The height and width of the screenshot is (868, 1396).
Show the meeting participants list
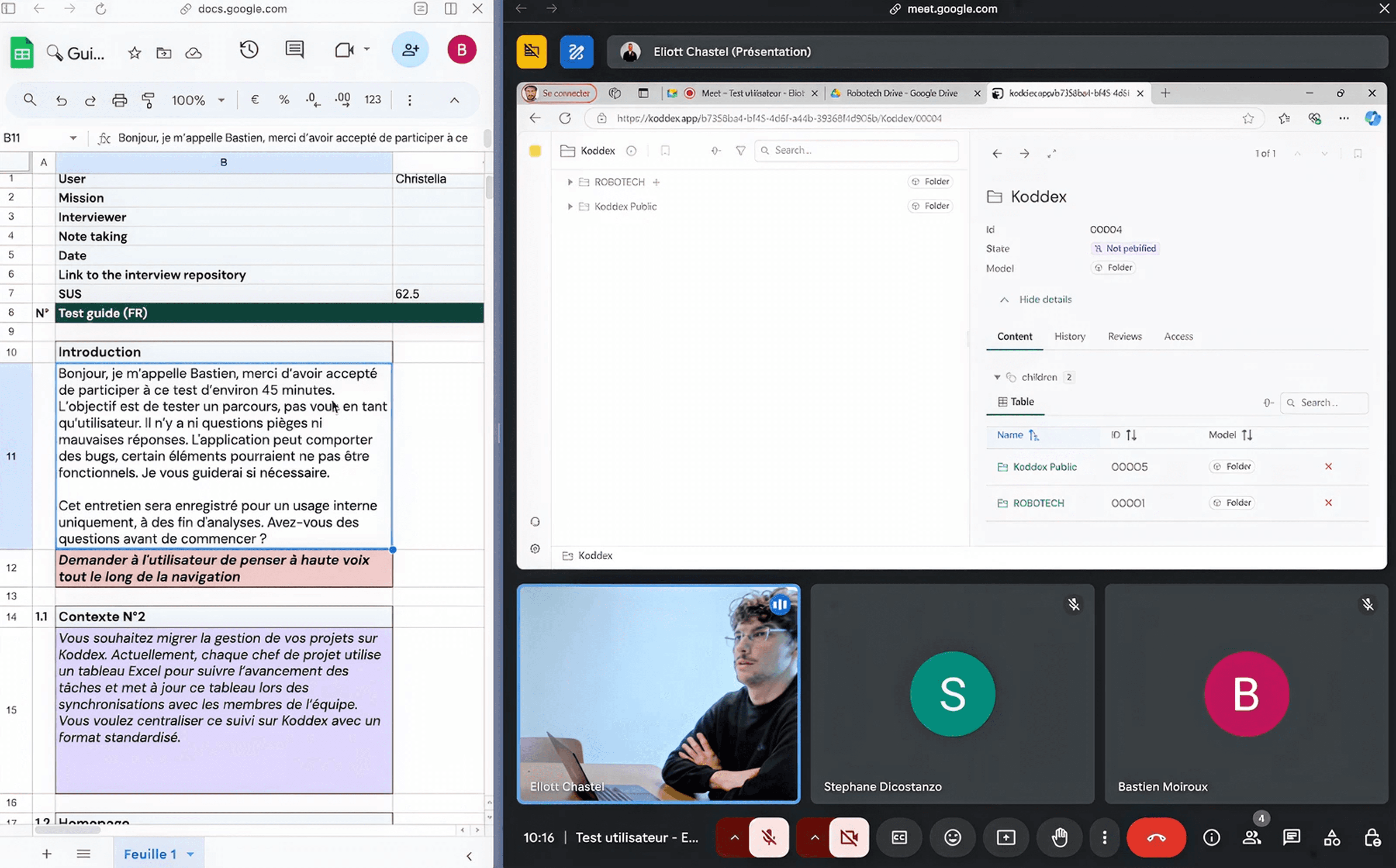coord(1251,837)
